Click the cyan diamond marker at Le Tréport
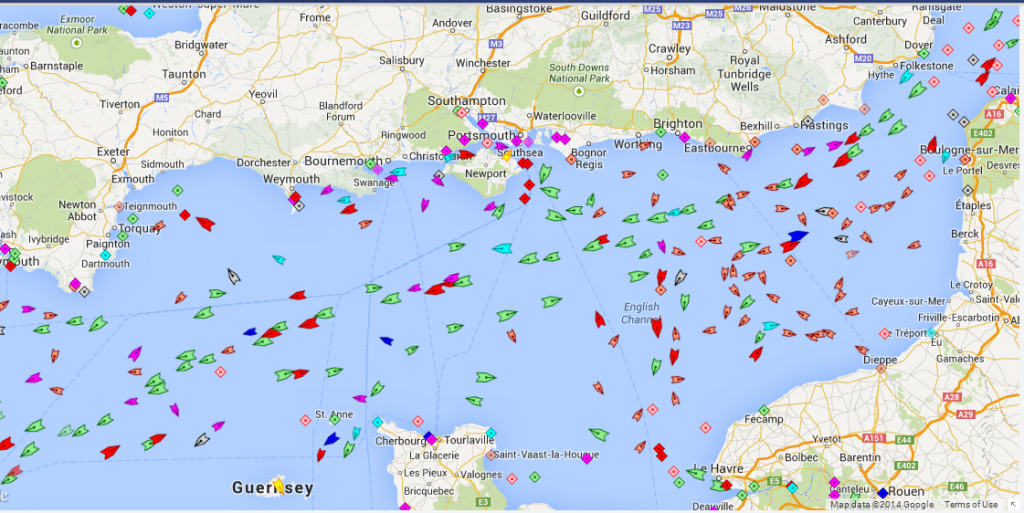 coord(931,332)
